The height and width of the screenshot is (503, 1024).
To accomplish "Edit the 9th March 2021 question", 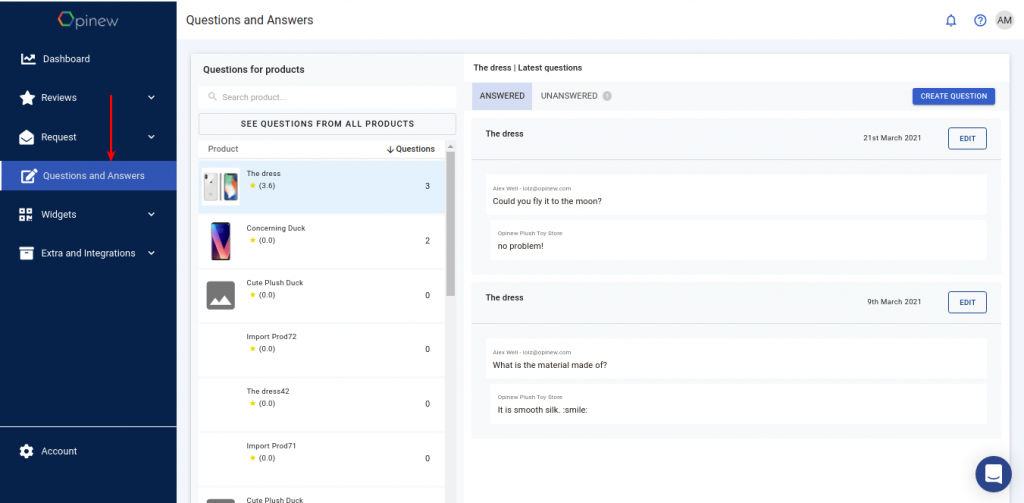I will (967, 302).
